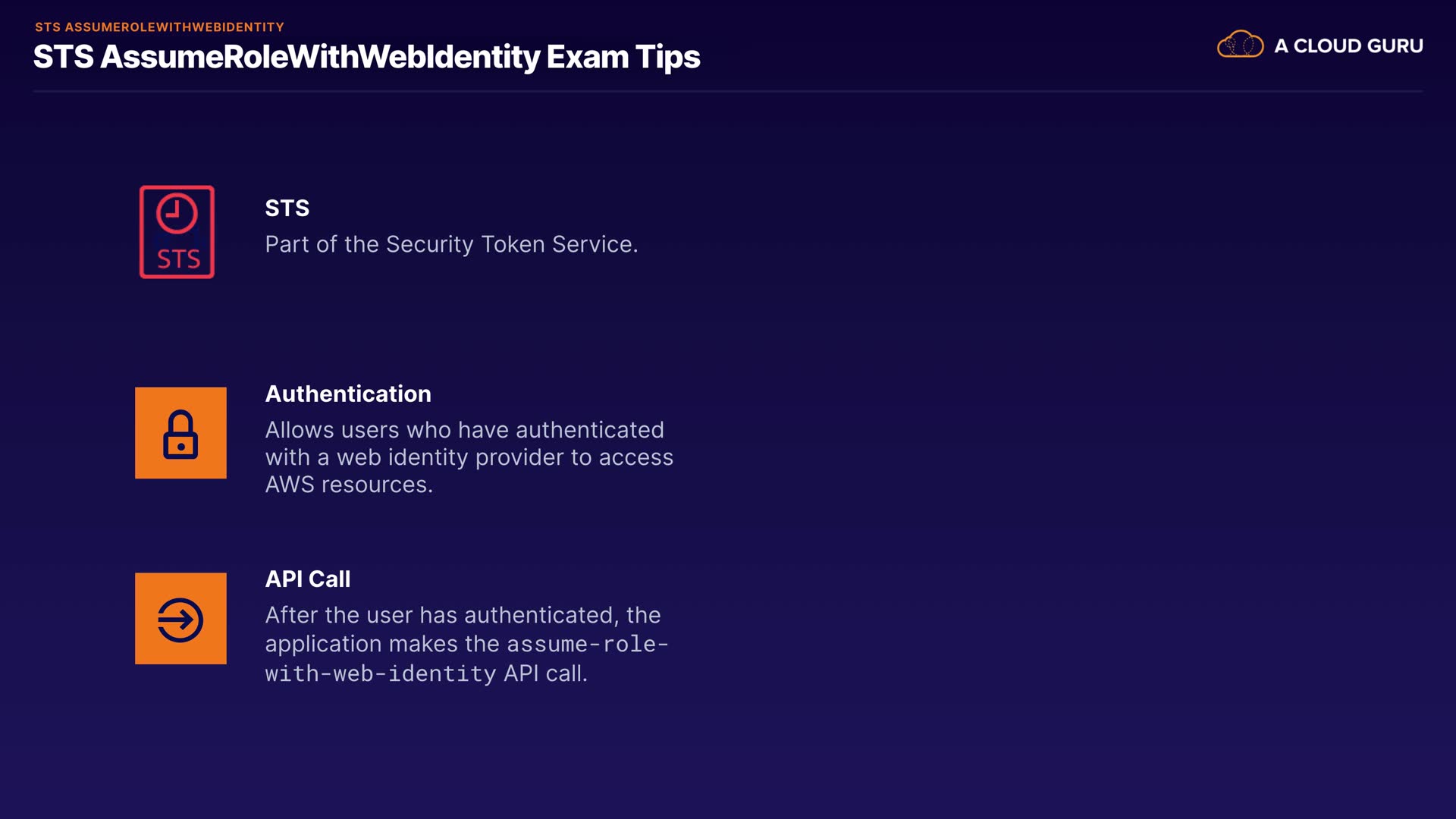Click "Part of the Security Token Service." text
This screenshot has height=819, width=1456.
click(x=451, y=244)
